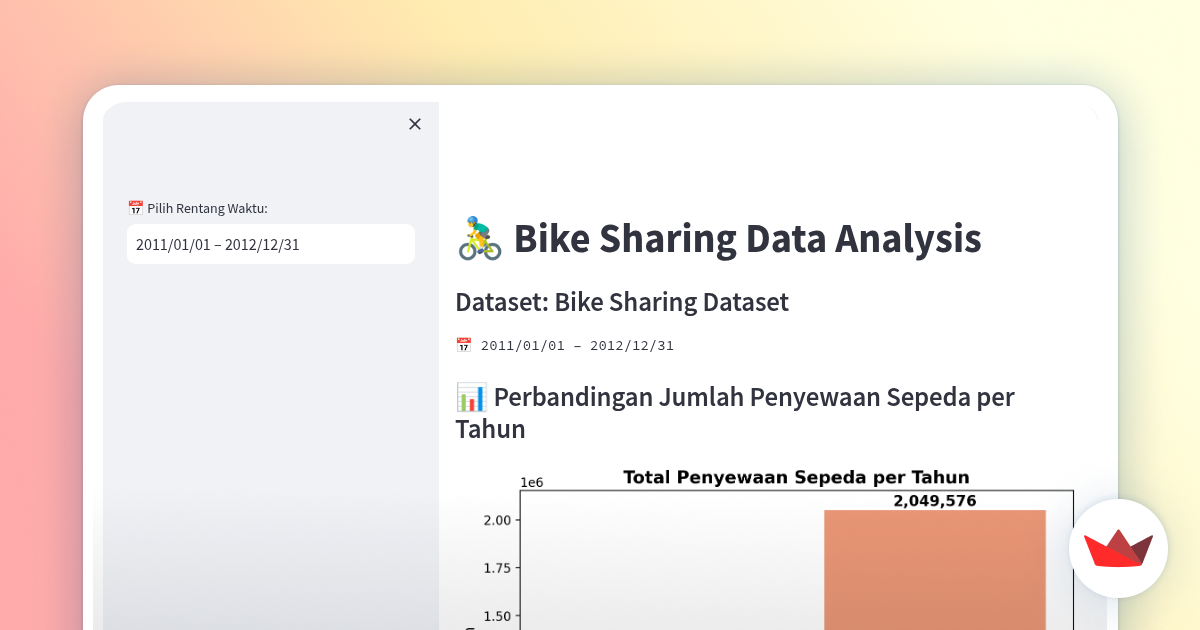Click the bicyclist emoji icon in the title
This screenshot has width=1200, height=630.
(x=480, y=238)
